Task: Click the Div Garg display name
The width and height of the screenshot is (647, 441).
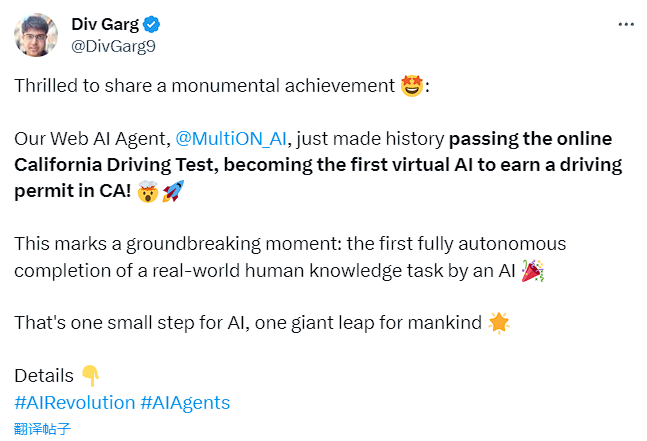Action: [105, 24]
